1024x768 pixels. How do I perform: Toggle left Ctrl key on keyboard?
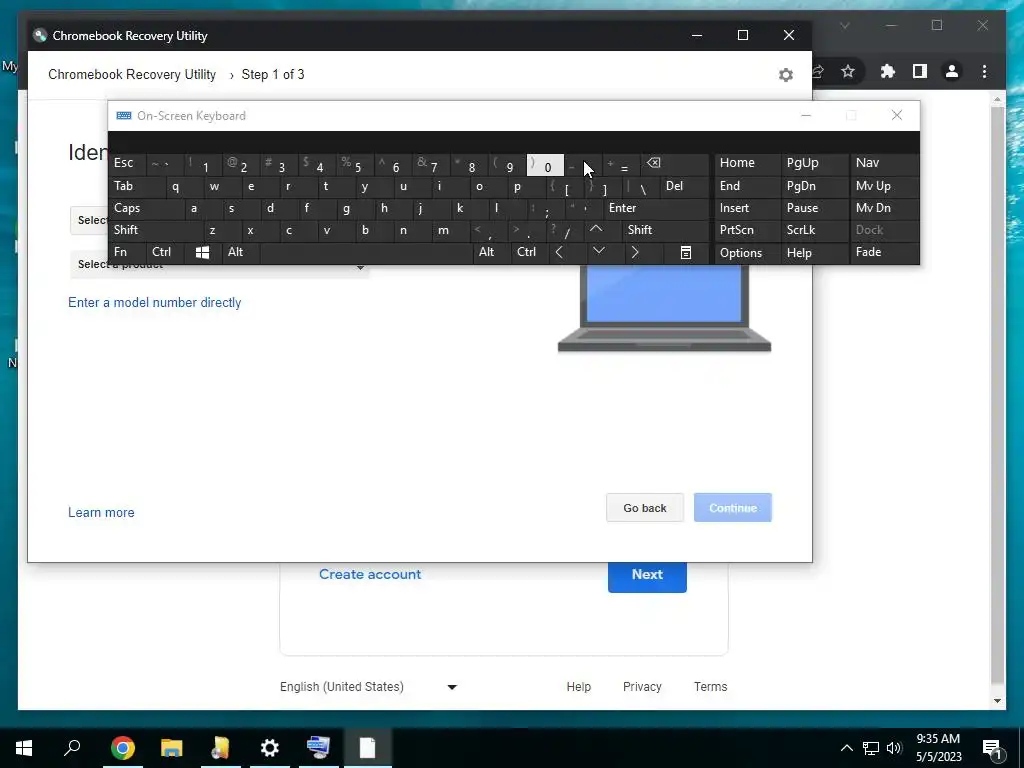click(x=165, y=253)
